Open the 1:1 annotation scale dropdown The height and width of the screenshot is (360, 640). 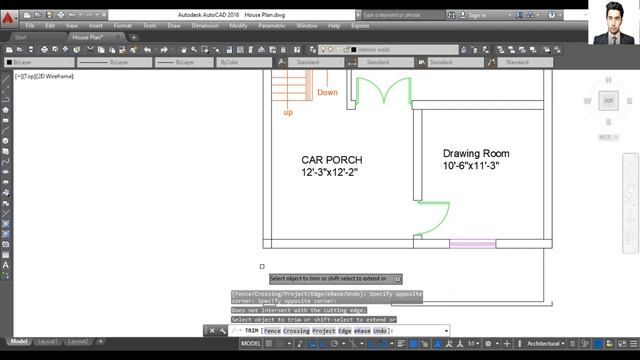473,344
